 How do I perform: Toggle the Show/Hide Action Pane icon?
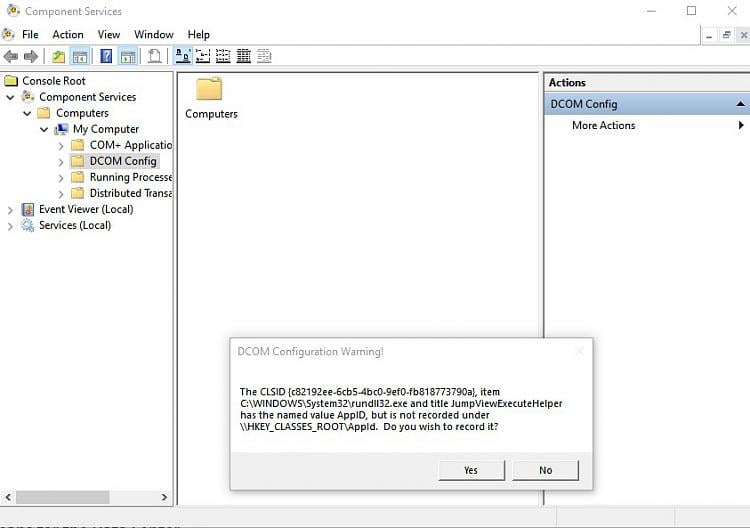(128, 56)
